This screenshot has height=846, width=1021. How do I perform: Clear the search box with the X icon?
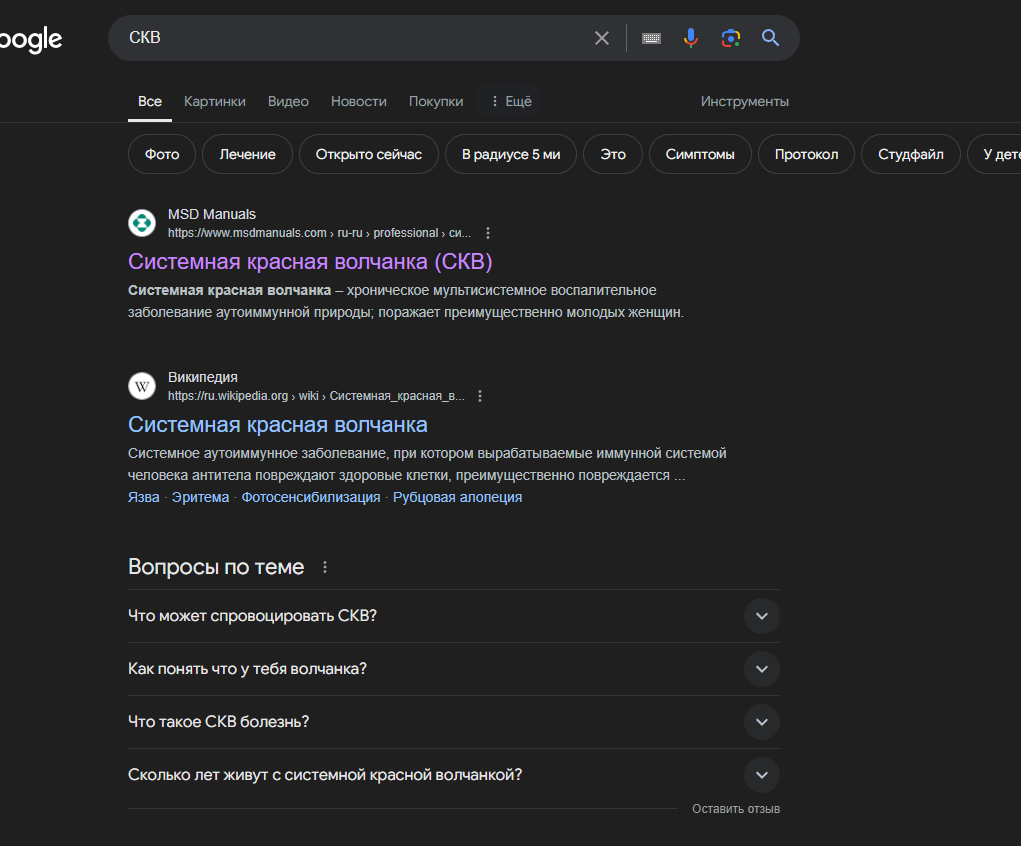click(x=602, y=38)
